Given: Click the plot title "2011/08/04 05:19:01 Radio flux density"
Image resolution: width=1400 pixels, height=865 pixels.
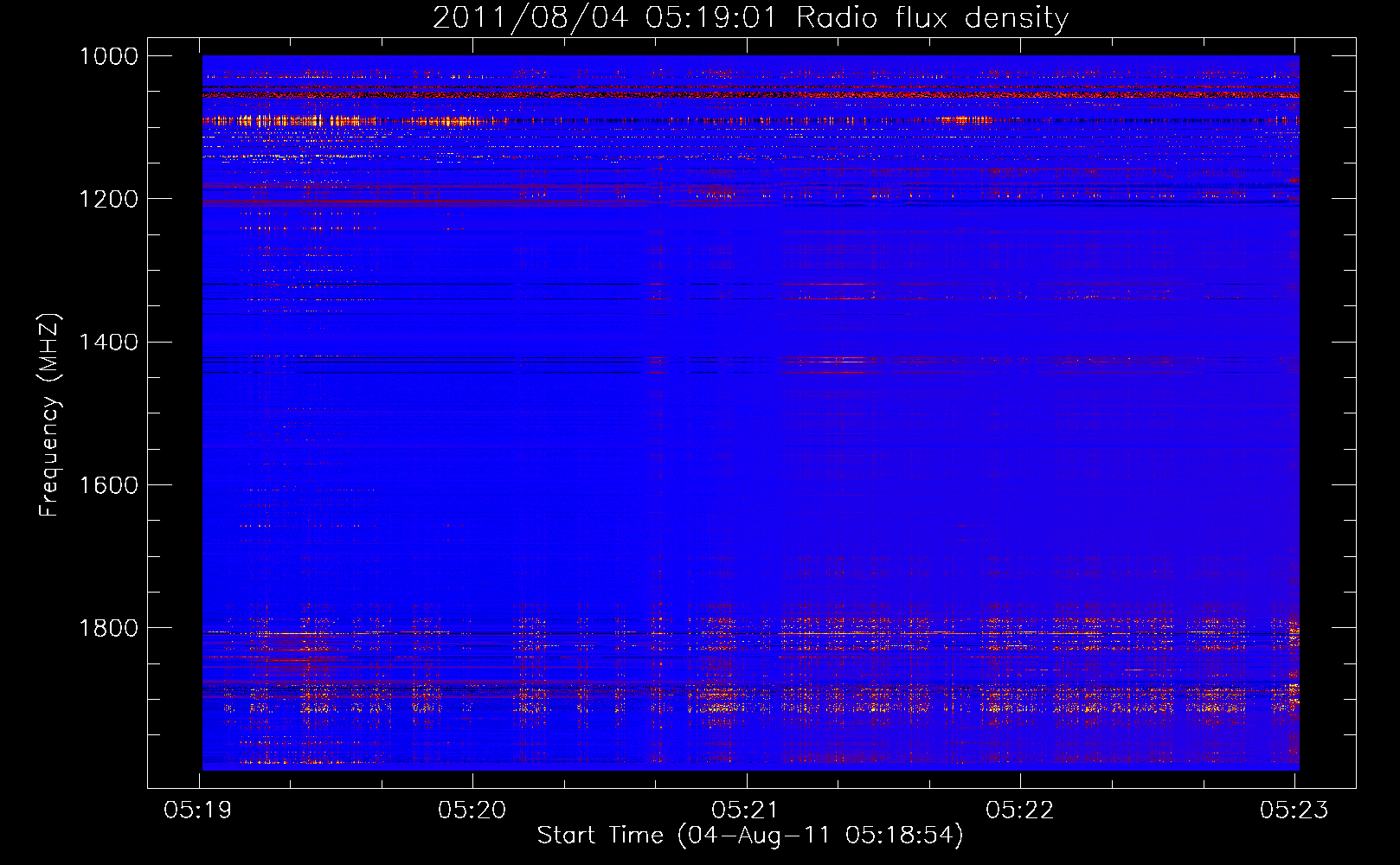Looking at the screenshot, I should (750, 18).
